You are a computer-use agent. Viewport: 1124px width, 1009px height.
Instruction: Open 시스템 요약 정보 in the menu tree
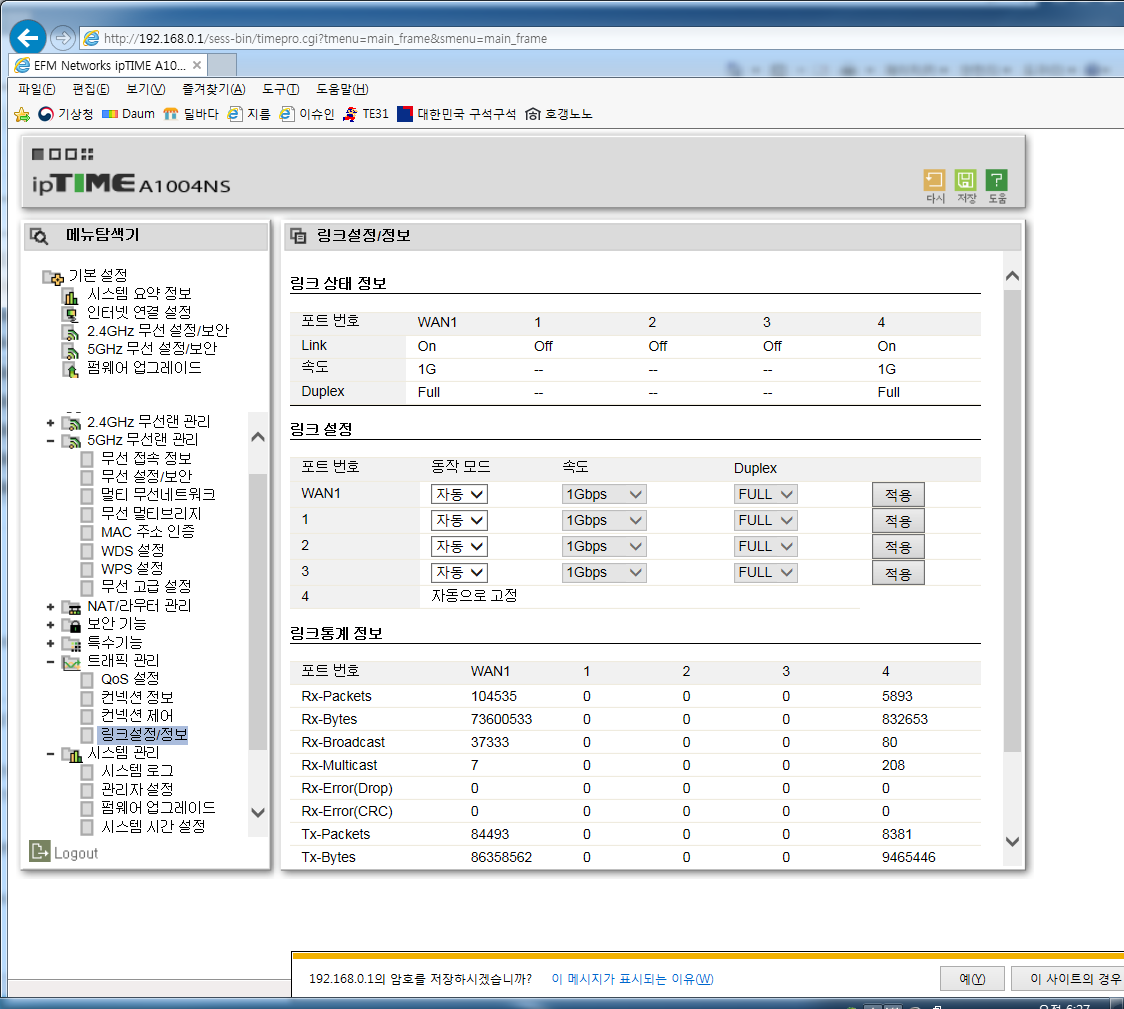139,294
